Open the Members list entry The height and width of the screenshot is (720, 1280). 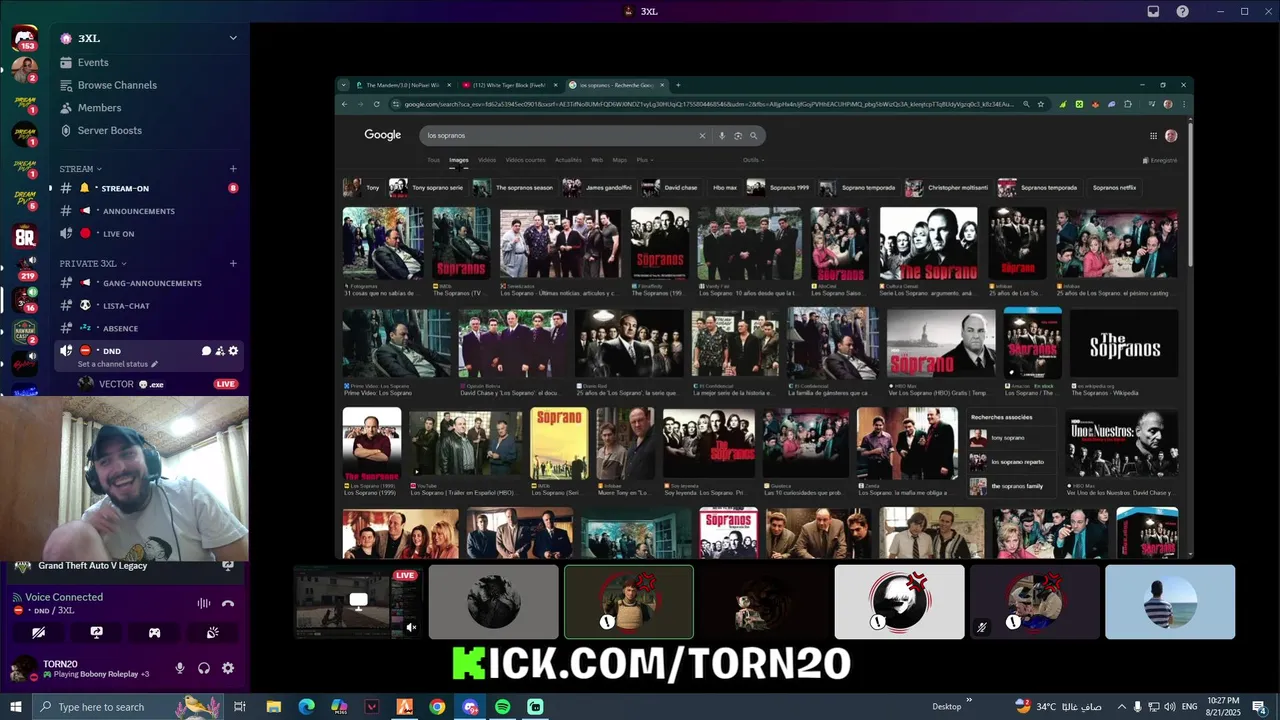150,108
